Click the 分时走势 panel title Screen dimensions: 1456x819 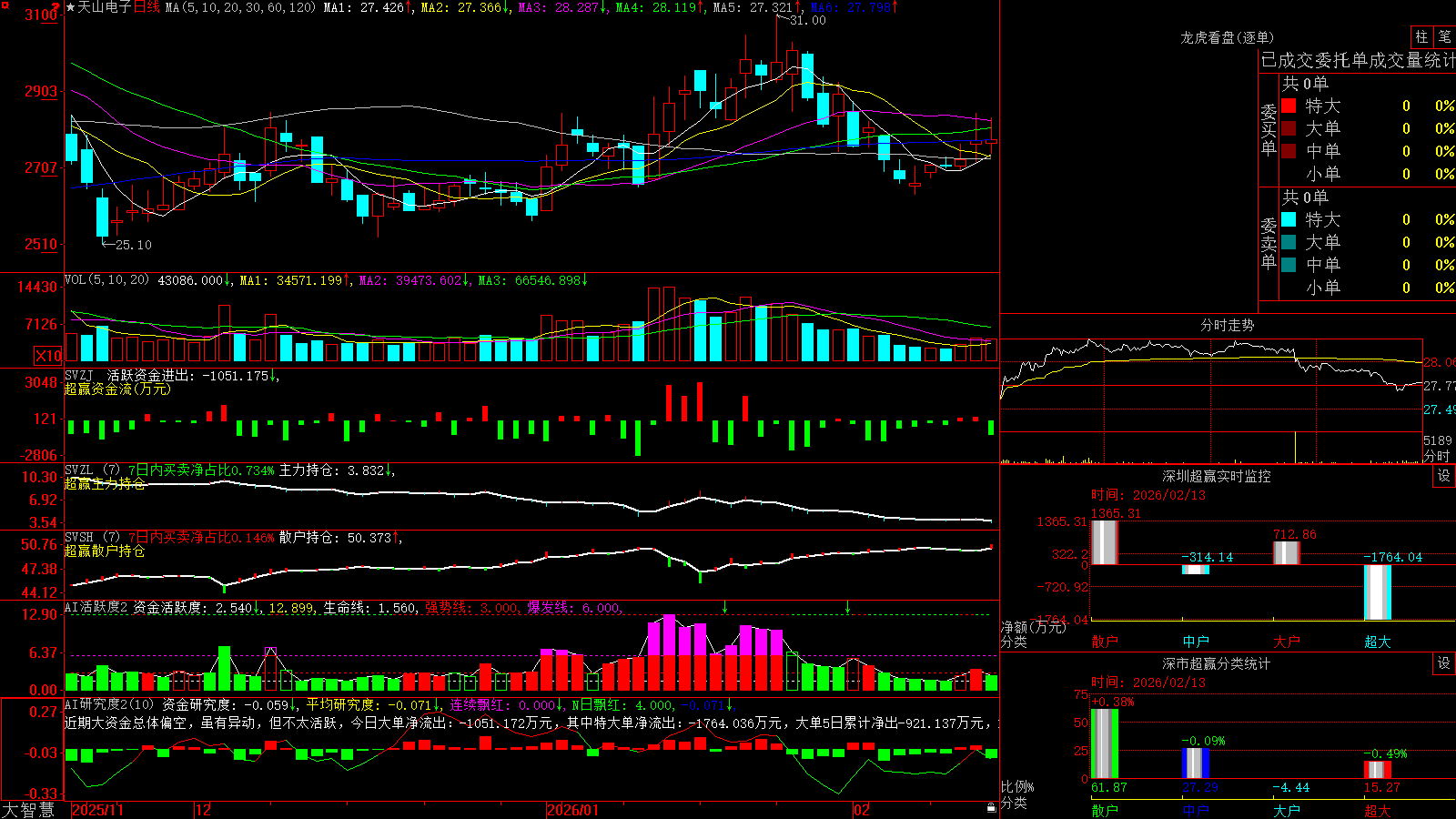[1228, 325]
